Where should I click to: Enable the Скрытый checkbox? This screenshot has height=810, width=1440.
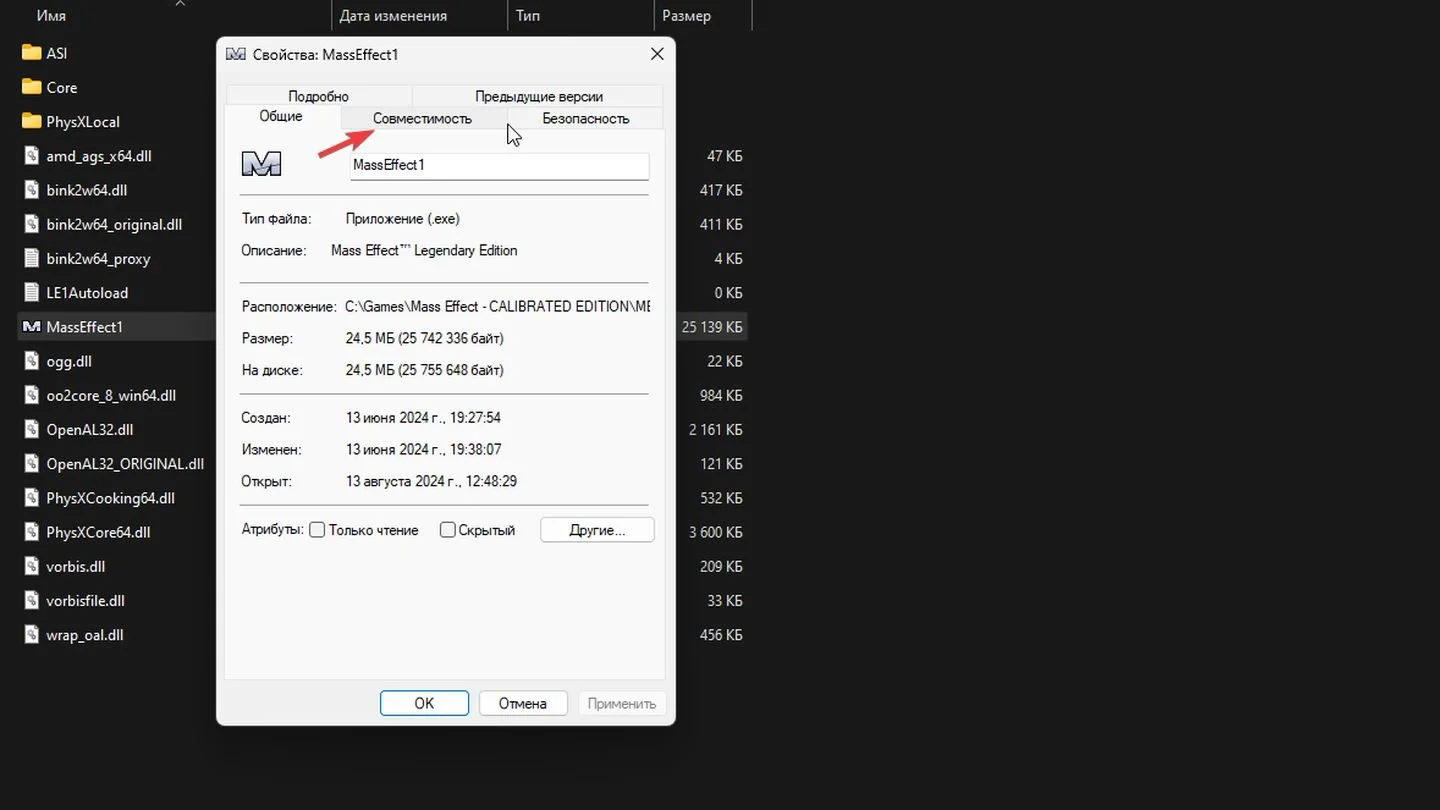(x=448, y=530)
